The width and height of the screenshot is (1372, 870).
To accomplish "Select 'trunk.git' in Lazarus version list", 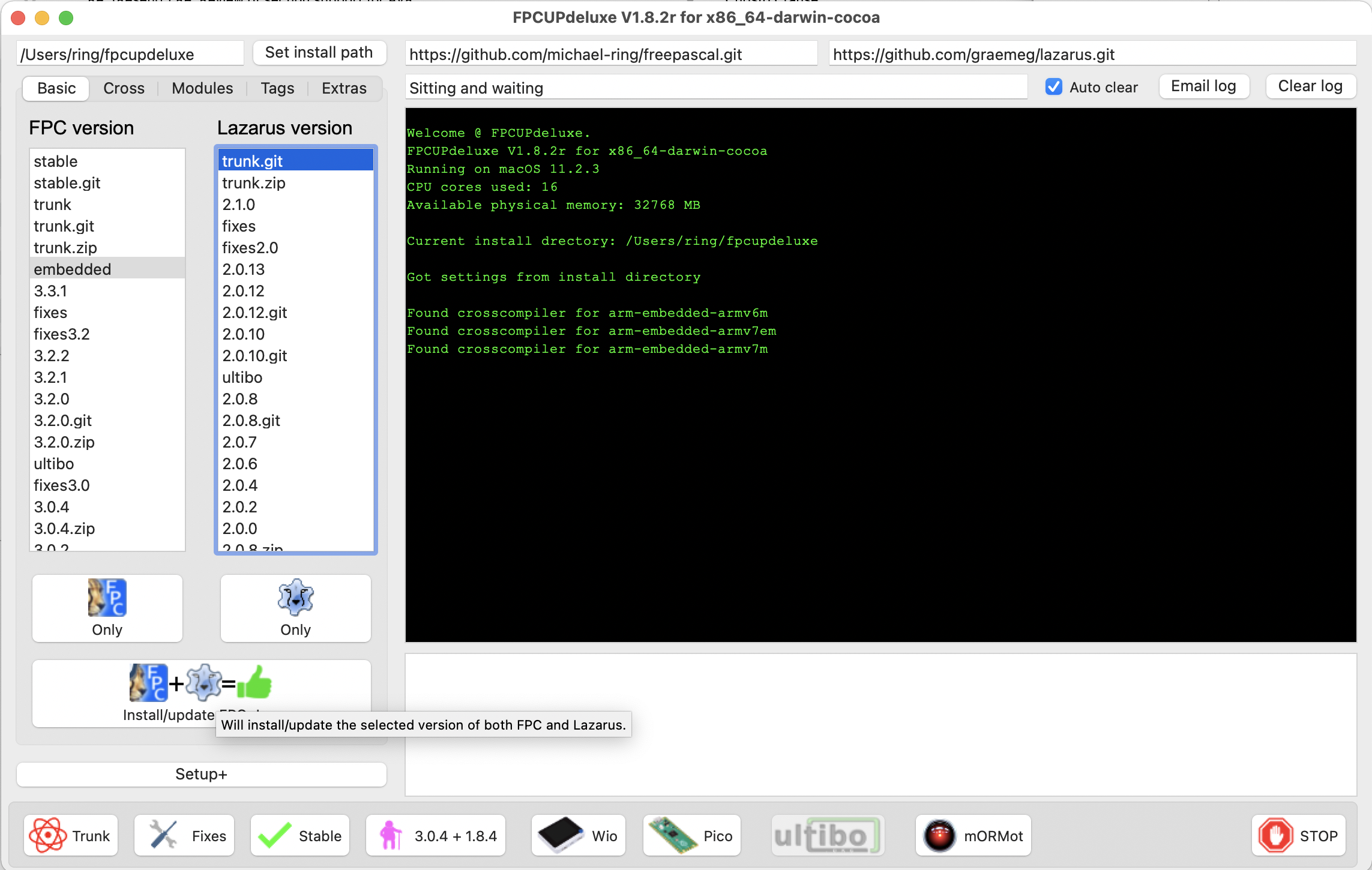I will click(x=296, y=161).
